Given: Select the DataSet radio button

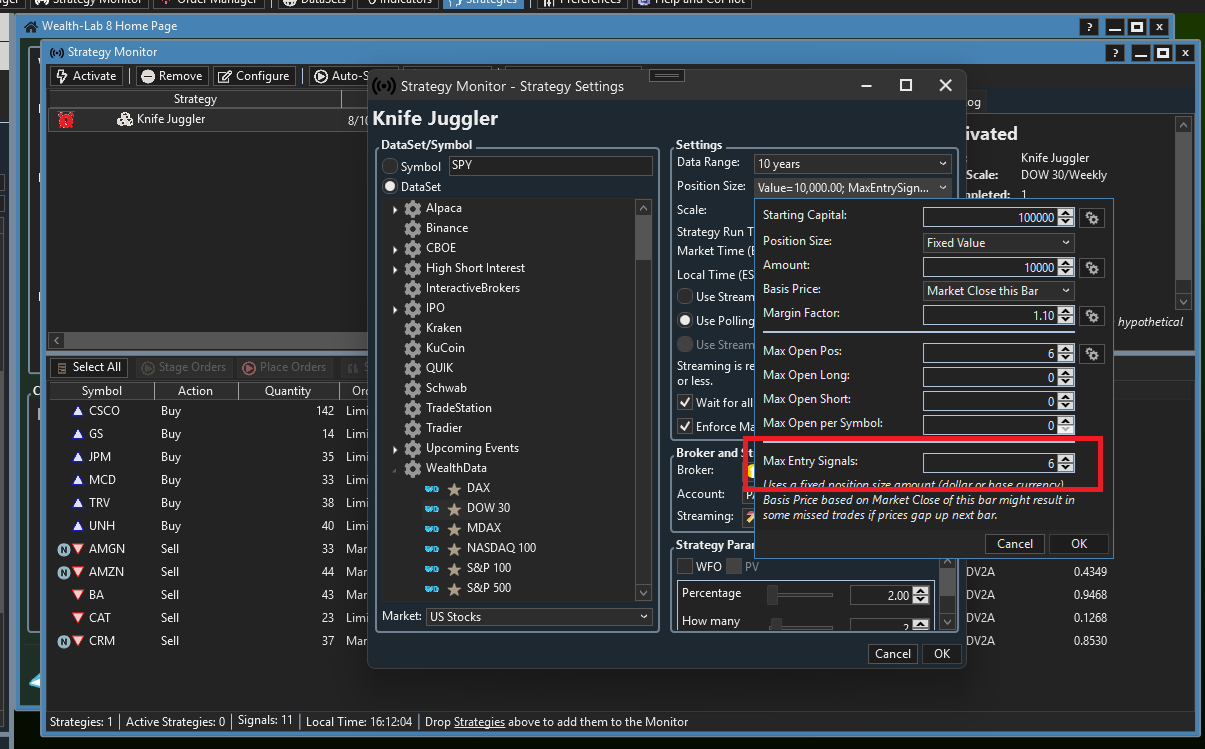Looking at the screenshot, I should tap(390, 187).
